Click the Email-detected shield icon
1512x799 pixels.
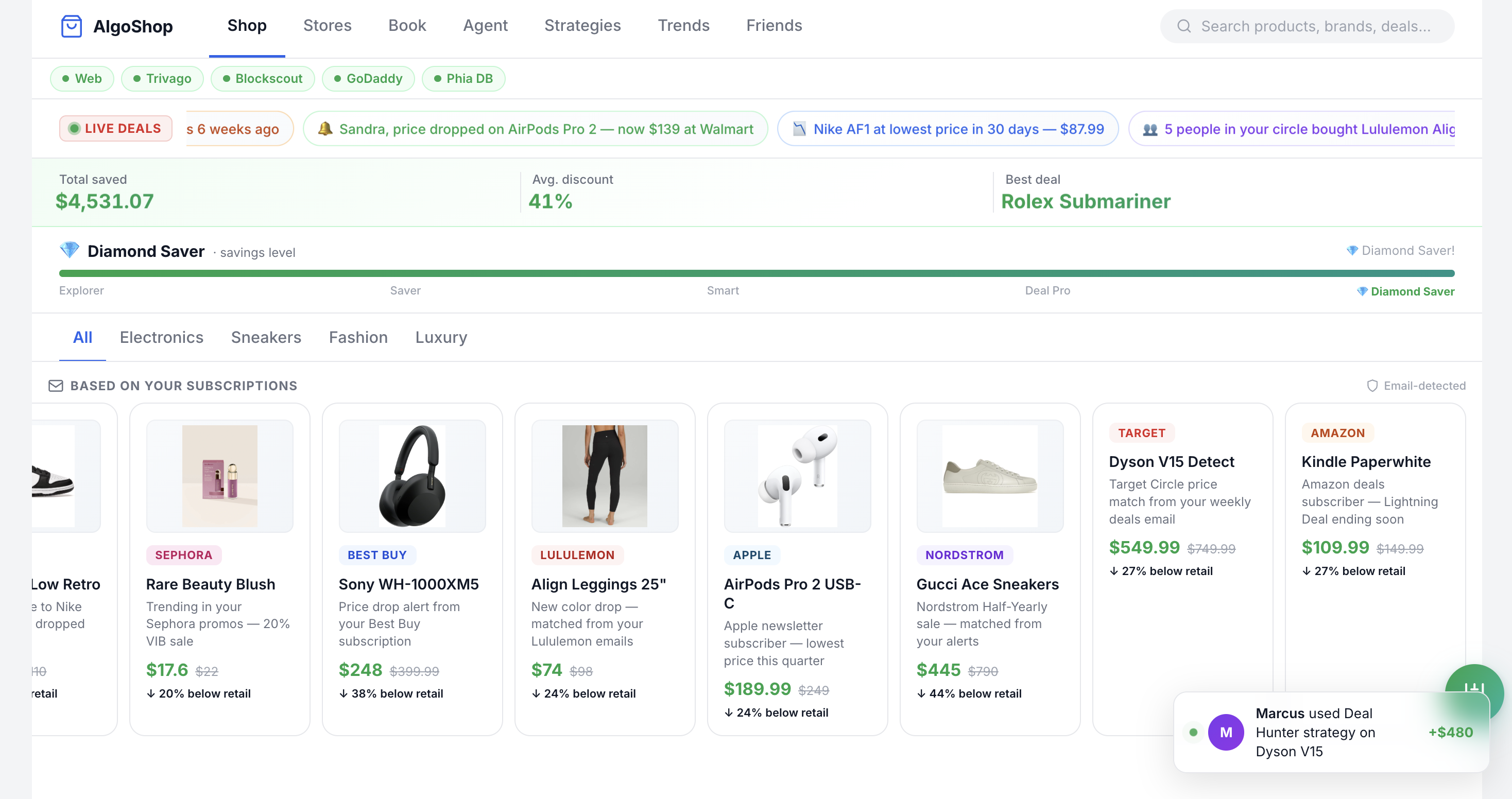click(x=1372, y=386)
